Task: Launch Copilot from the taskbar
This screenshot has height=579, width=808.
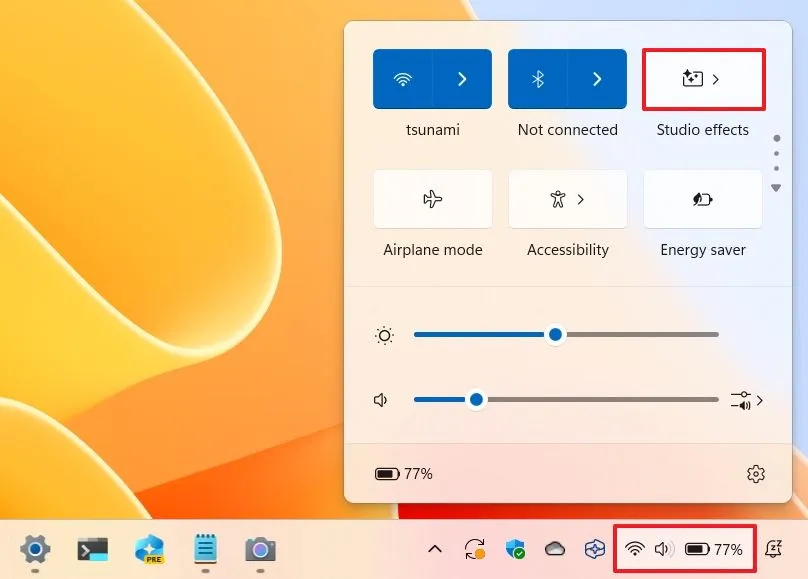Action: [148, 548]
